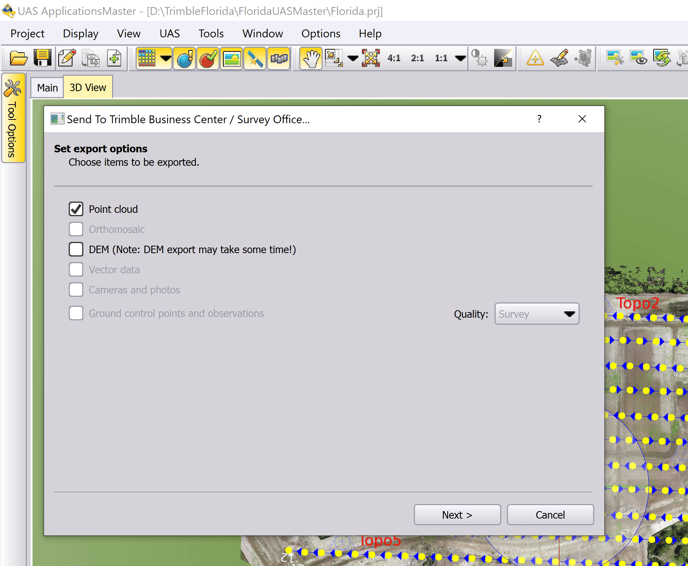Open the UAS menu

[169, 33]
